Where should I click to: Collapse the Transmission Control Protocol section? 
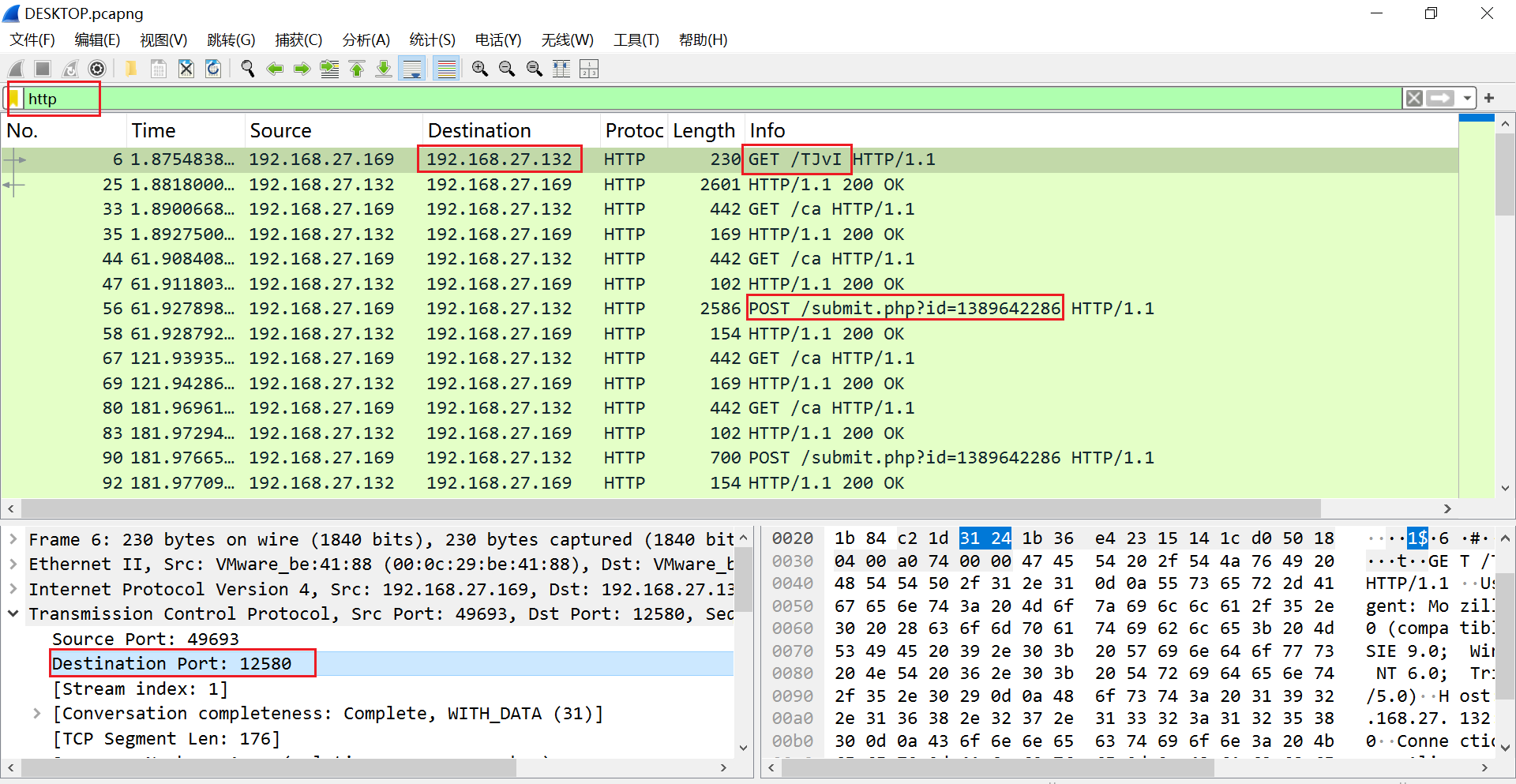(x=13, y=613)
